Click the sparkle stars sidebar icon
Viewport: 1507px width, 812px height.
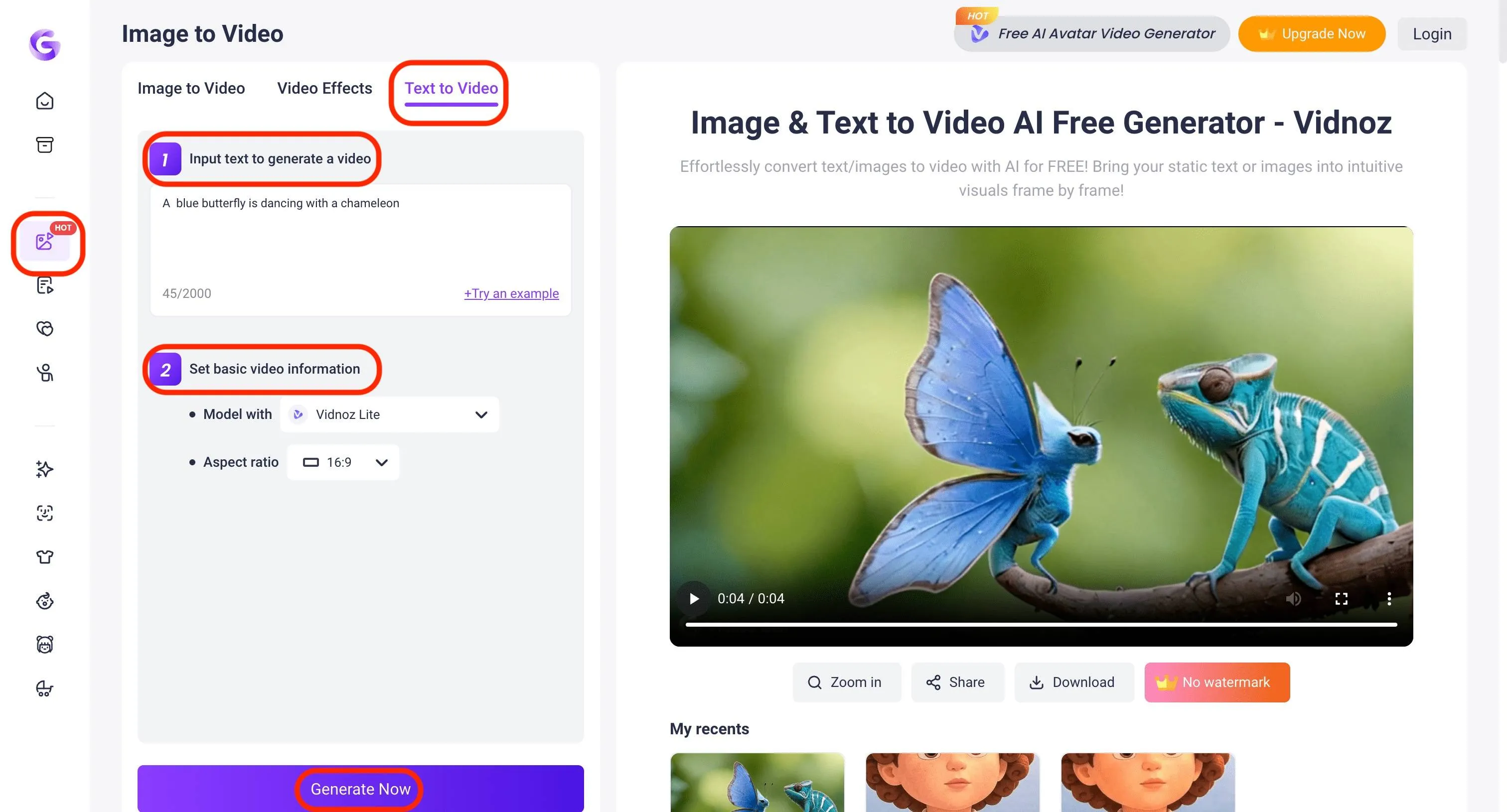pos(44,469)
